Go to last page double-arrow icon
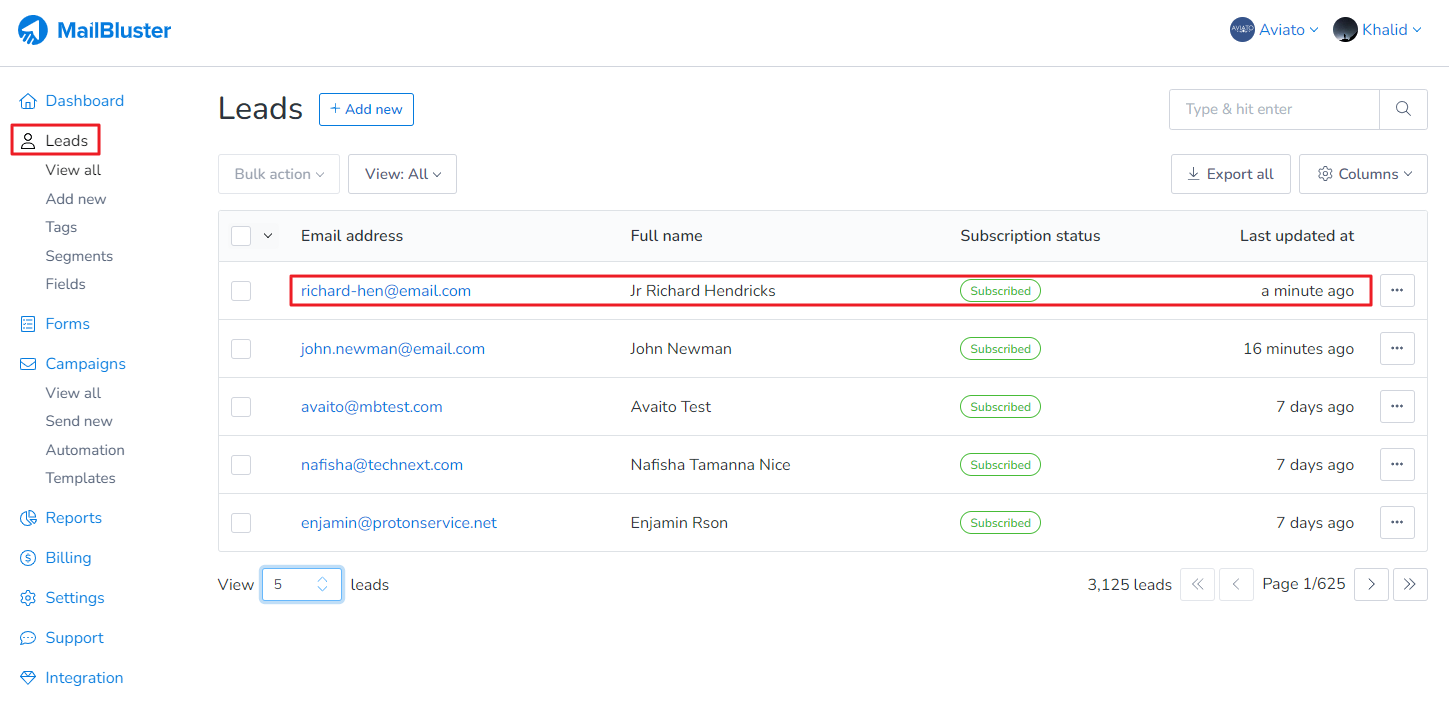The width and height of the screenshot is (1449, 712). tap(1410, 584)
